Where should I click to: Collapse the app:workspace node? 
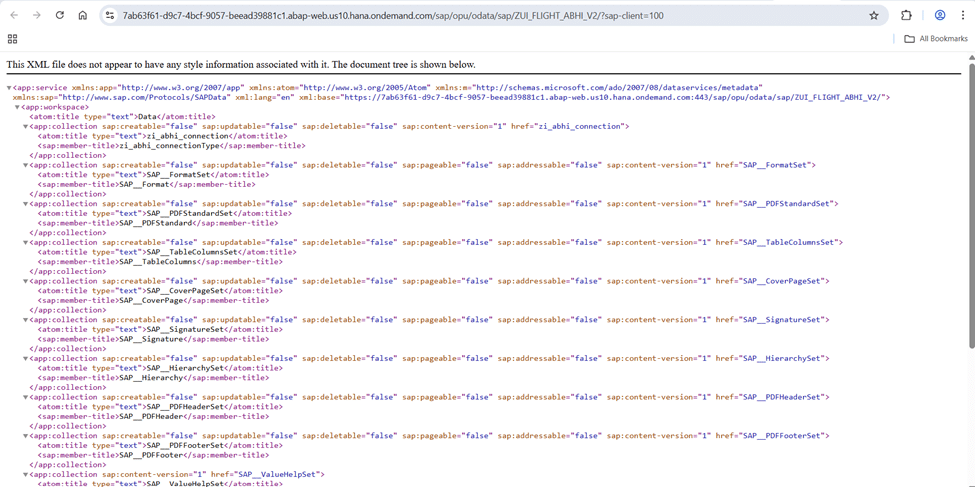coord(17,107)
